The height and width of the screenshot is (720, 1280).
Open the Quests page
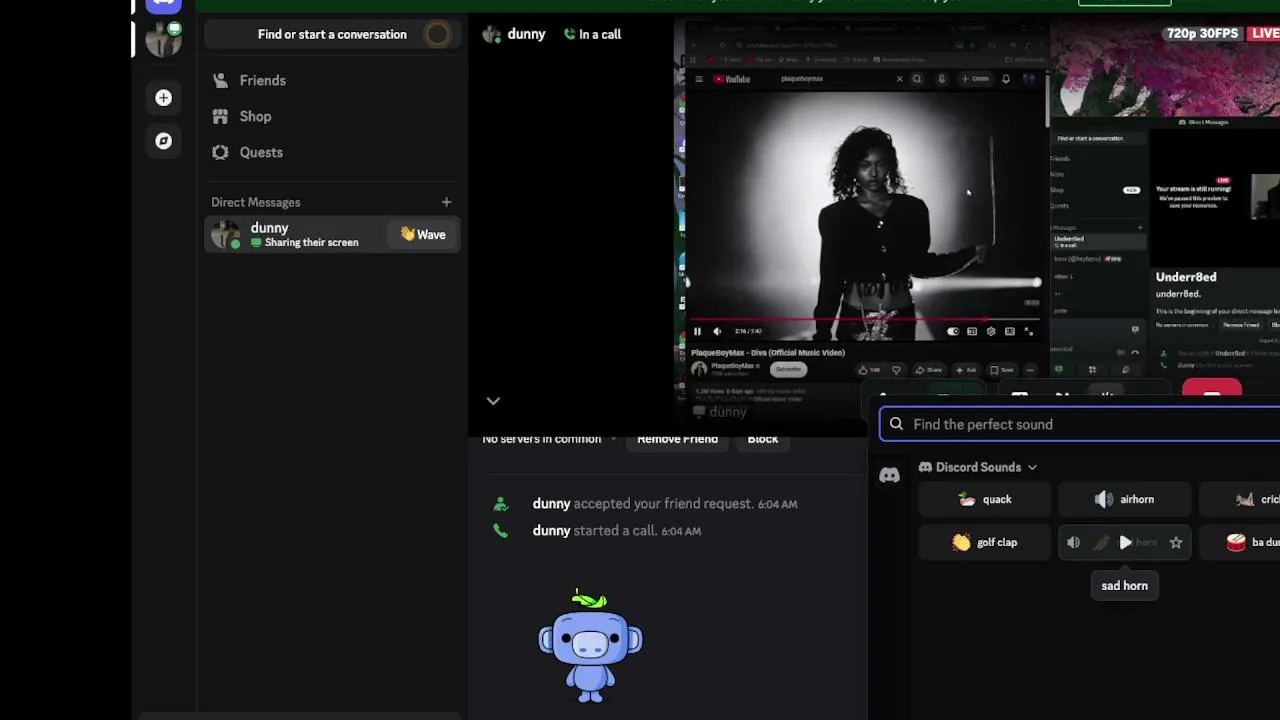coord(332,152)
